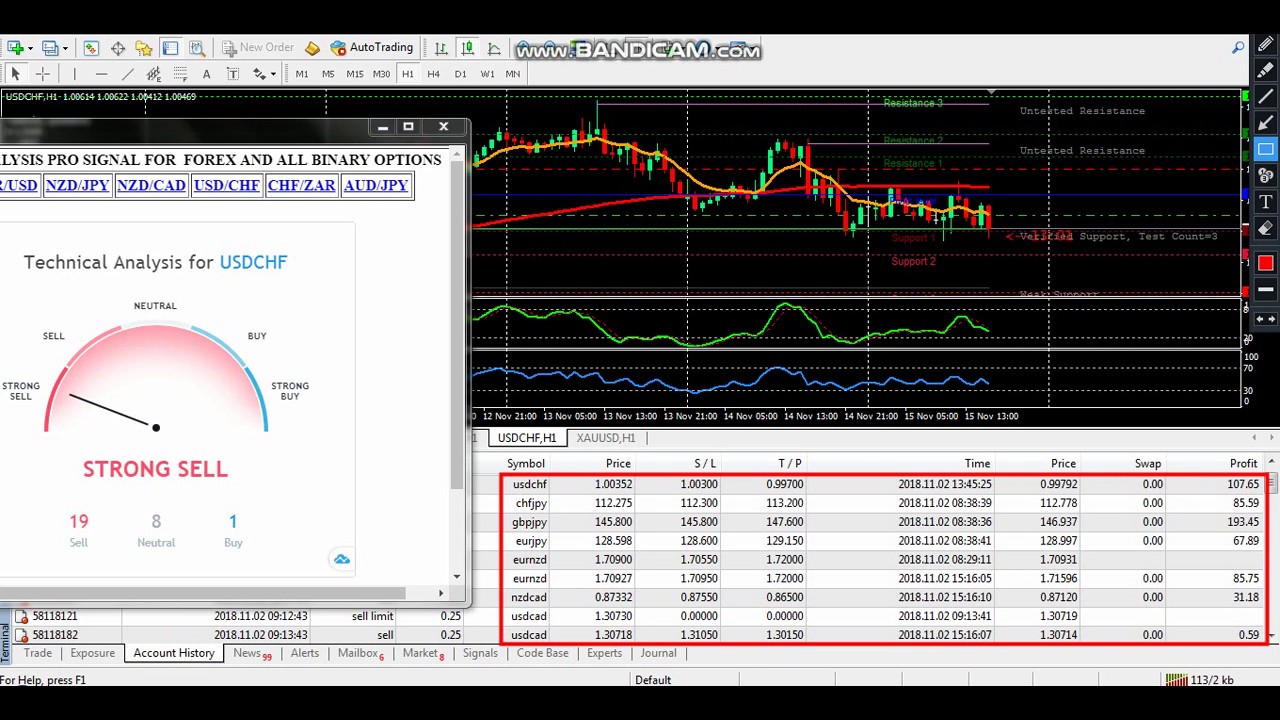Click the cloud icon under the gauge

click(x=342, y=559)
